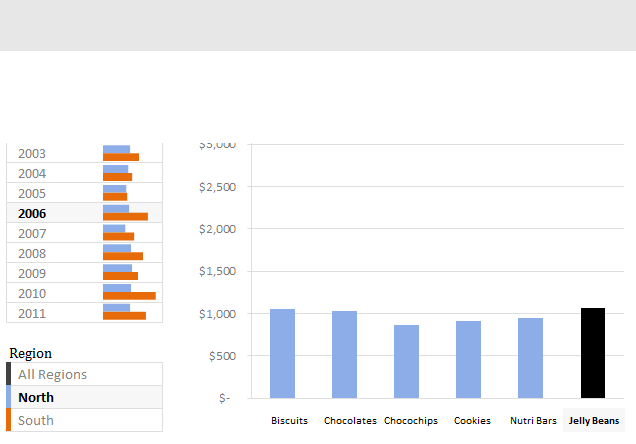Click the Nutri Bars column bar
The width and height of the screenshot is (636, 444).
530,357
